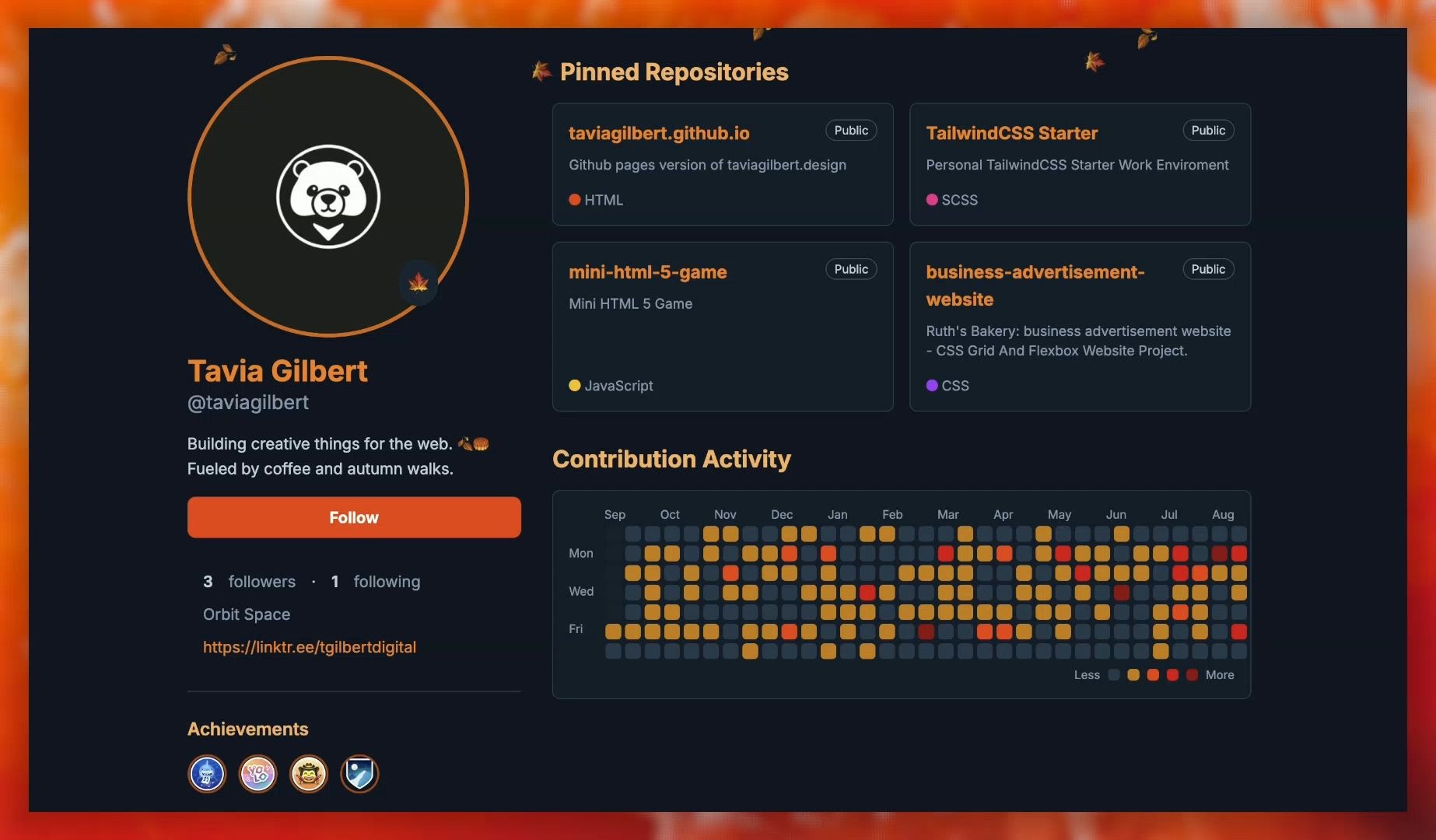Viewport: 1436px width, 840px height.
Task: Click the Sep month label in contribution graph
Action: (615, 515)
